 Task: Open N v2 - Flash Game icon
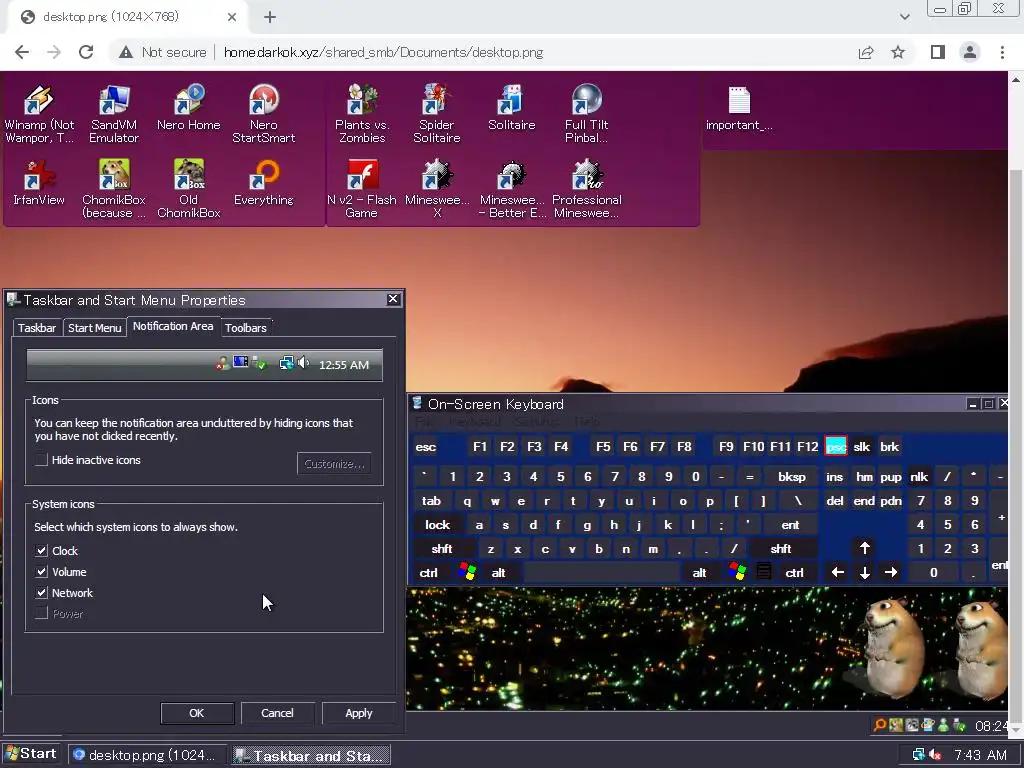click(362, 189)
